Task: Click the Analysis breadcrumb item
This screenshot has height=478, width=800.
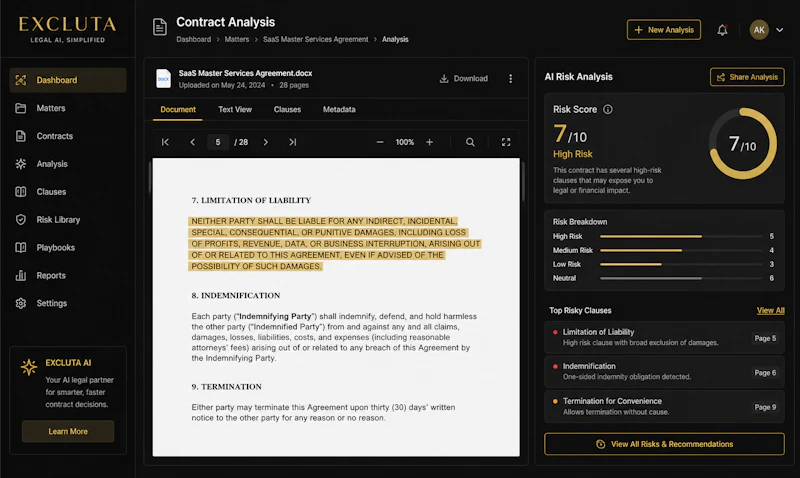Action: coord(395,39)
